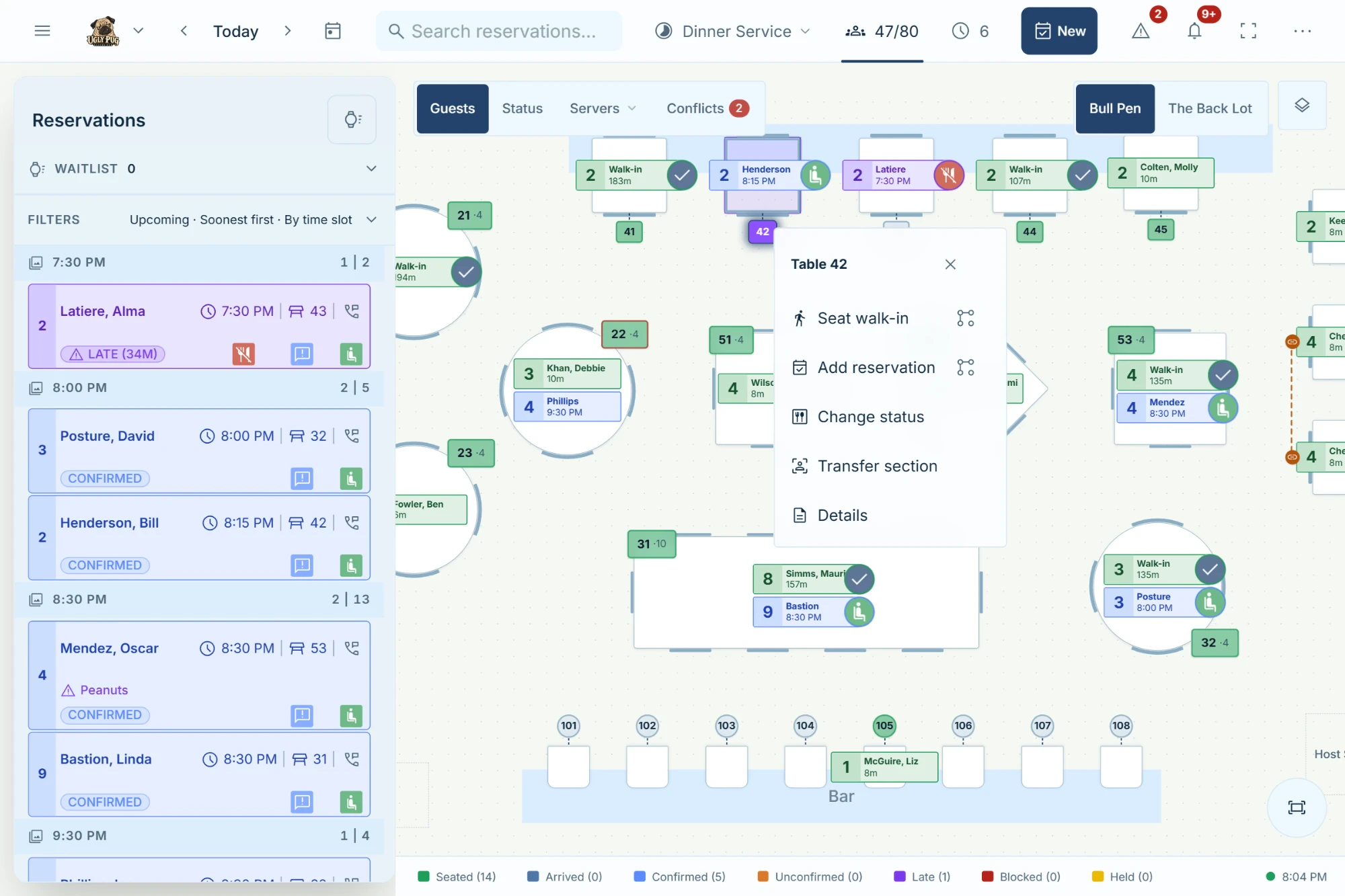
Task: Toggle the Unconfirmed legend filter
Action: click(810, 877)
